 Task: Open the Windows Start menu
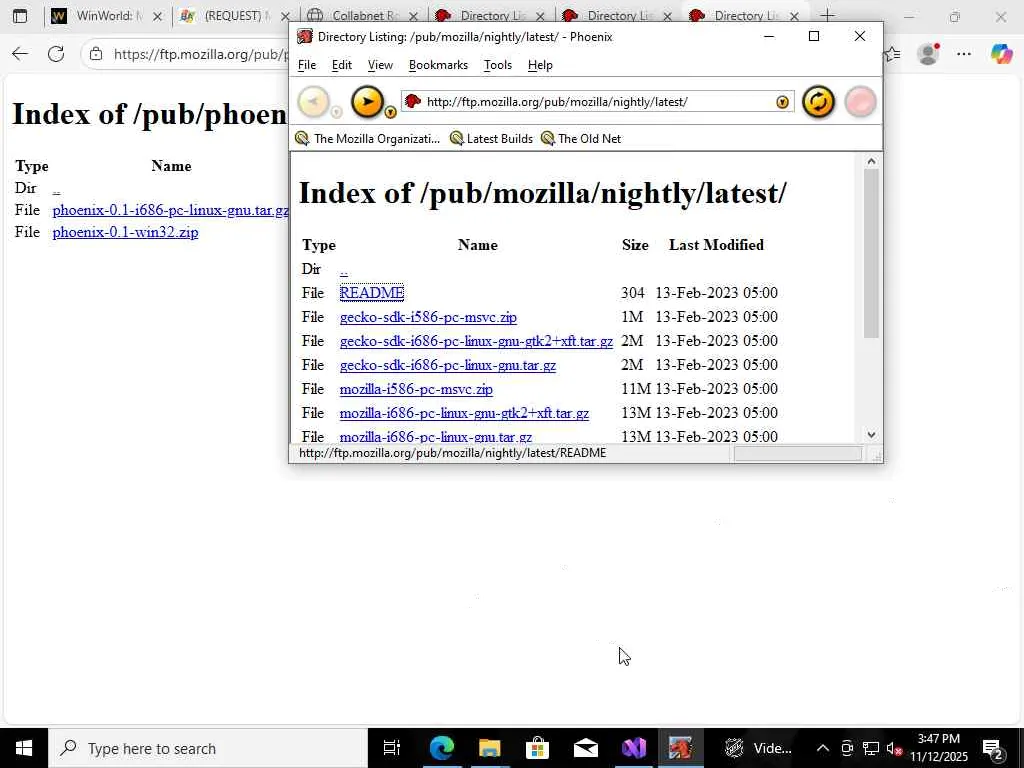[x=24, y=748]
